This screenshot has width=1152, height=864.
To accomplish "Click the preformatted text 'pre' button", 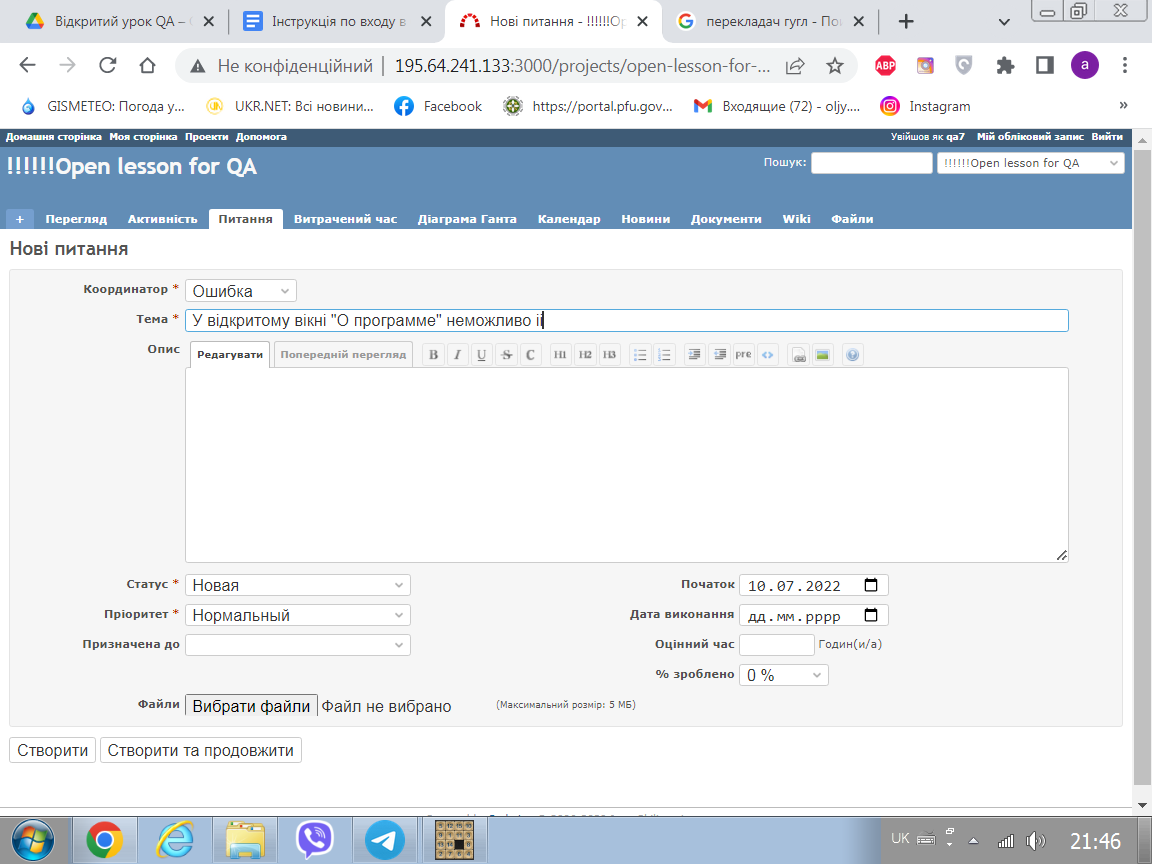I will click(x=743, y=354).
